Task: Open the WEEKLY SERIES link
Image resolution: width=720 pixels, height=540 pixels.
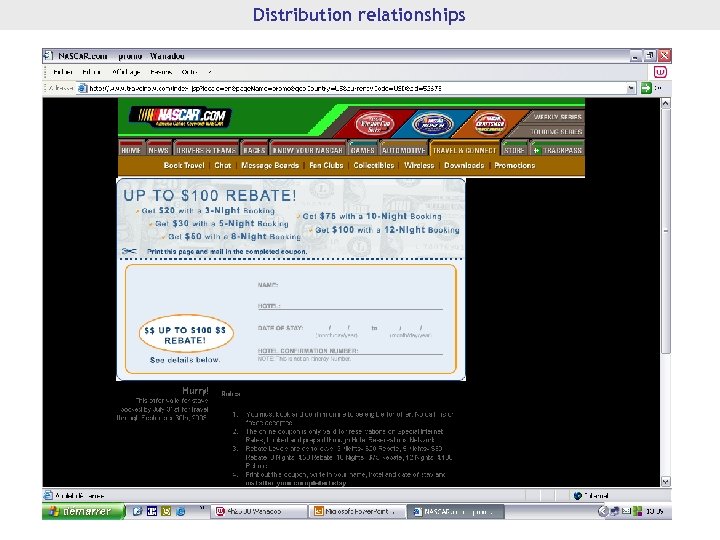Action: pos(557,117)
